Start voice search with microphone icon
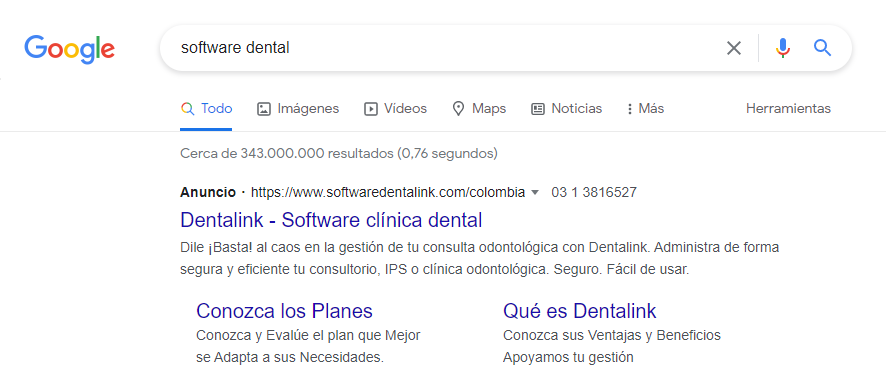This screenshot has height=385, width=886. click(783, 49)
